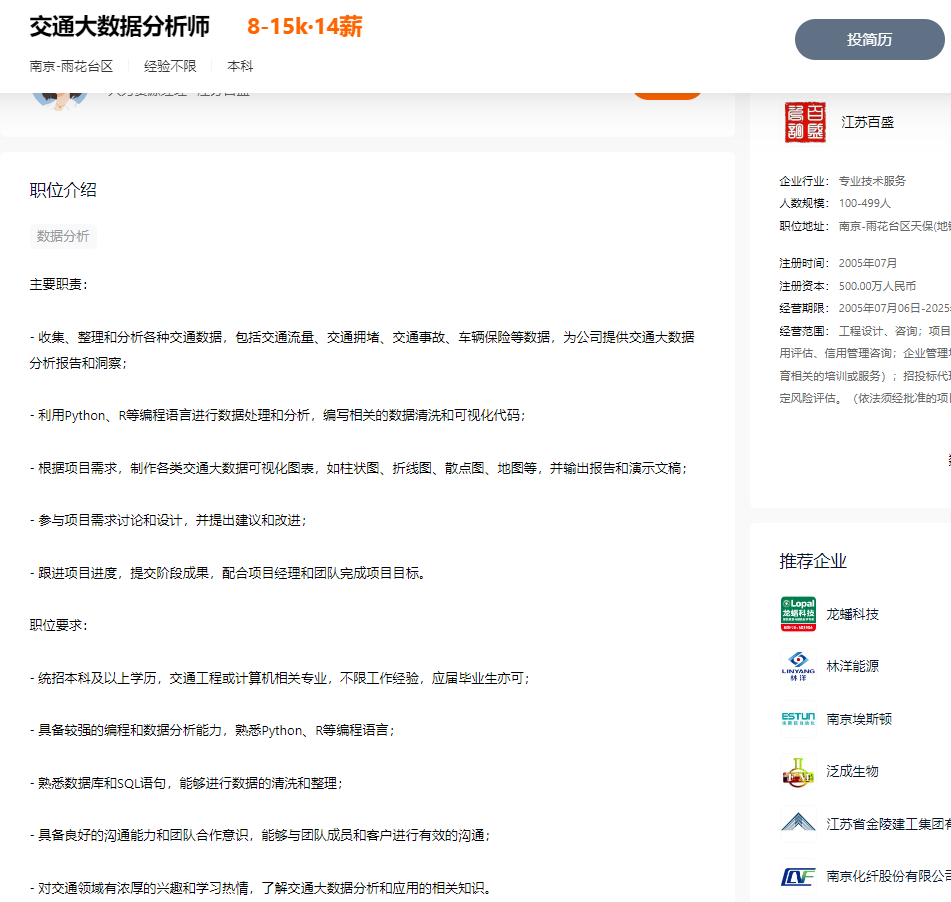The width and height of the screenshot is (951, 902).
Task: Click the 推荐企业 section heading
Action: coord(813,561)
